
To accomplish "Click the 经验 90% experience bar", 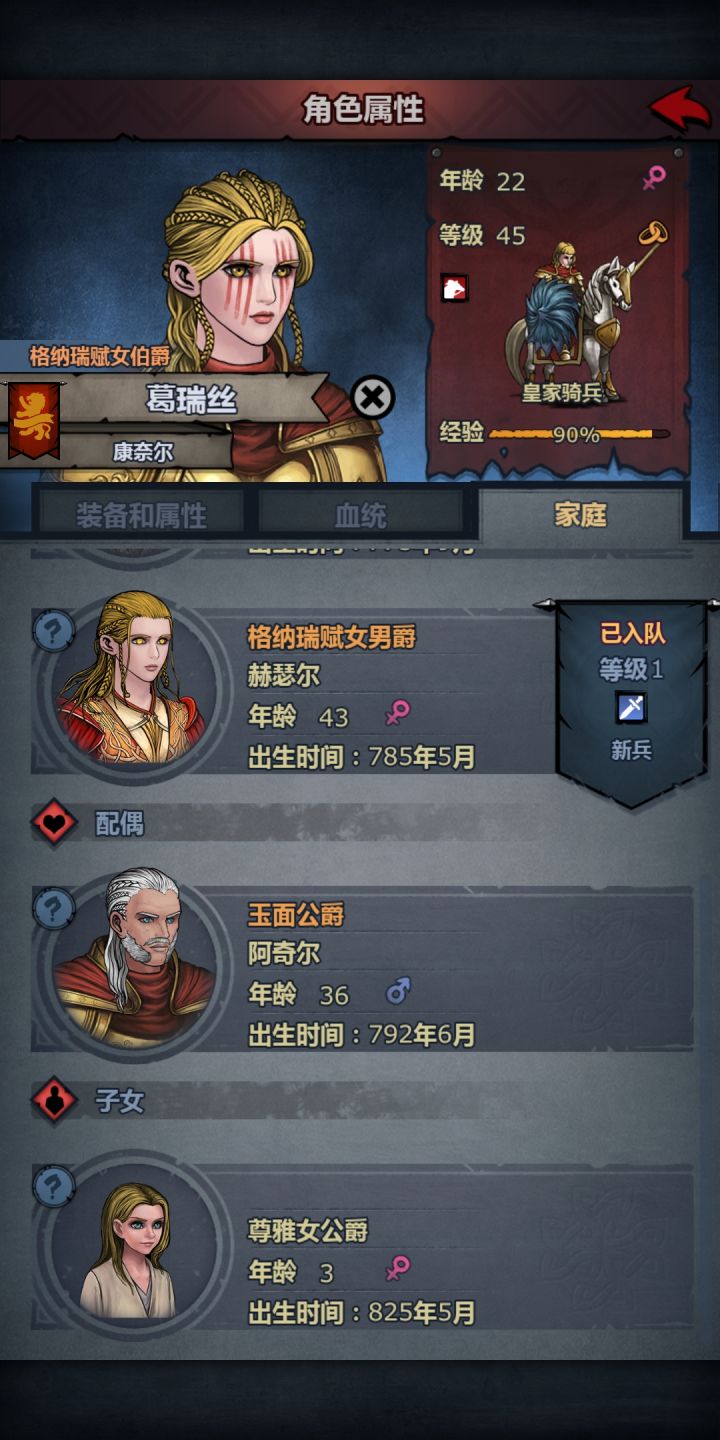I will (x=577, y=434).
